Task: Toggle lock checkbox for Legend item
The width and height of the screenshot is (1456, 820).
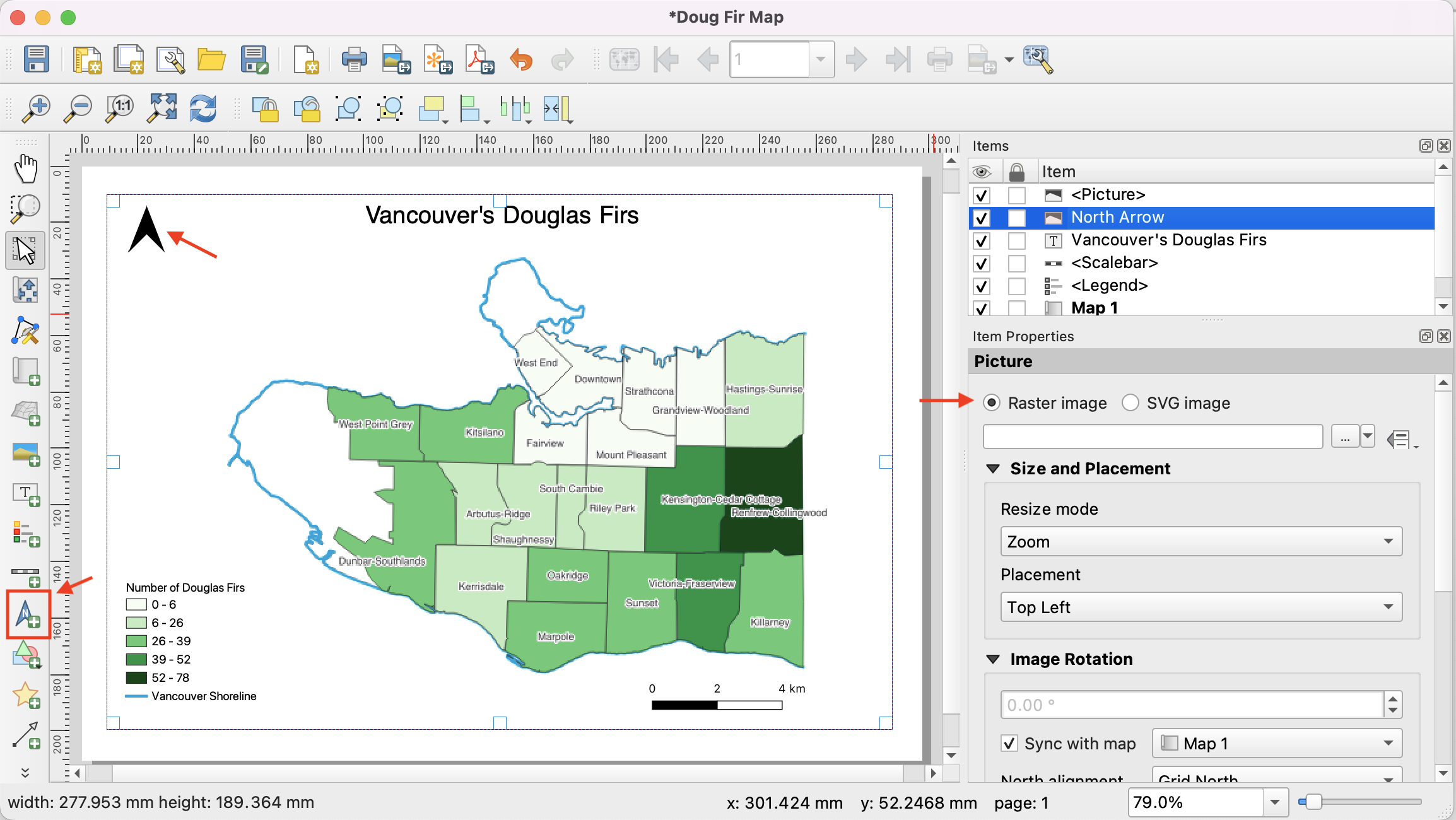Action: [1016, 286]
